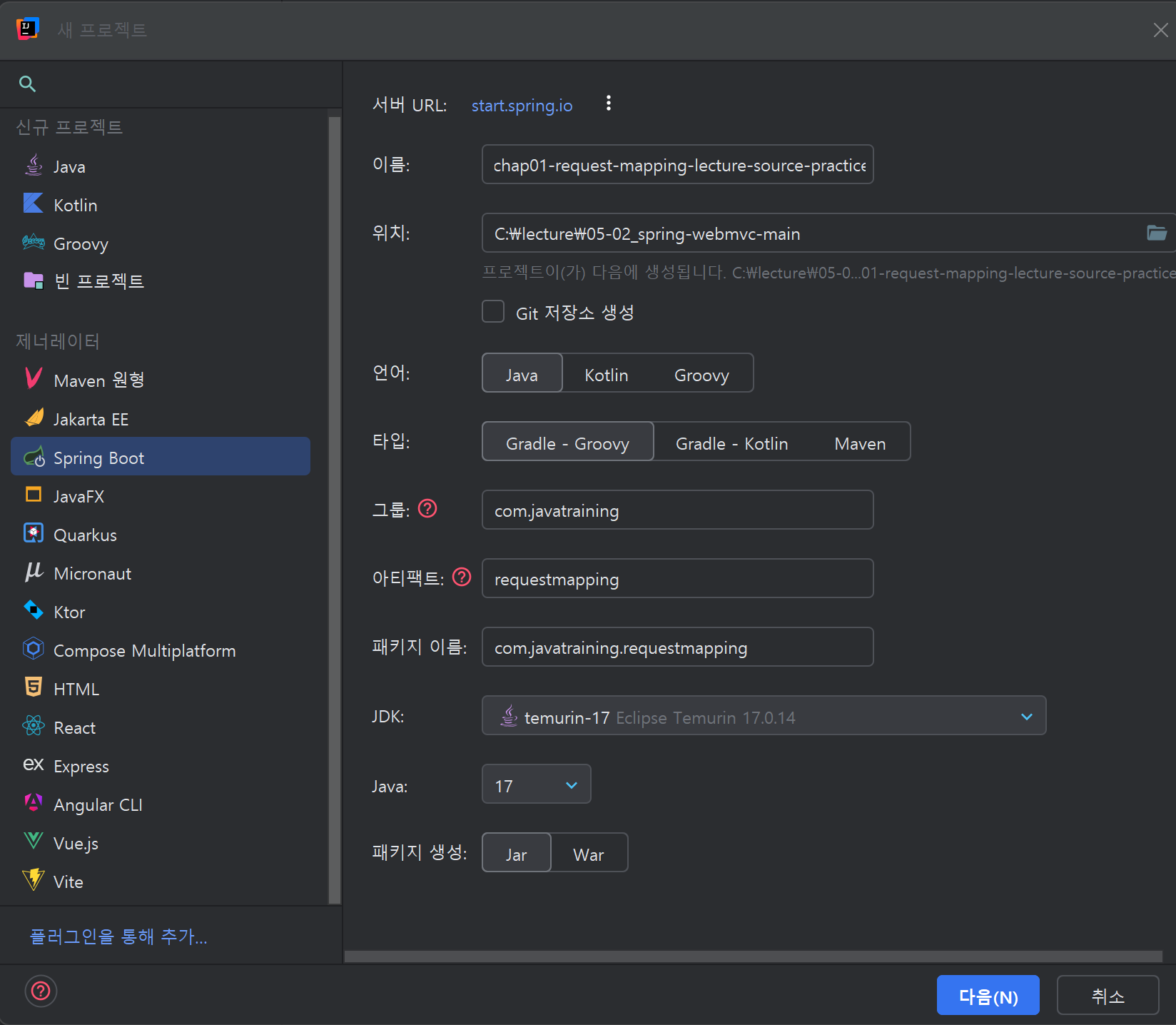Click the Compose Multiplatform icon
This screenshot has height=1025, width=1176.
34,650
